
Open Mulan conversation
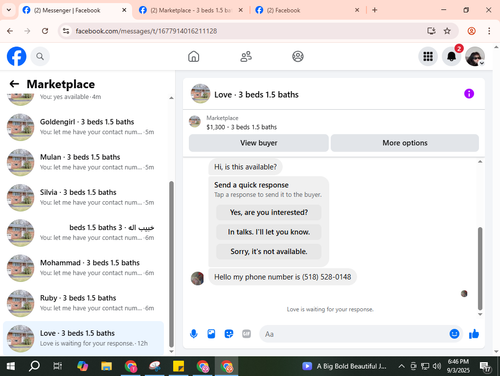pyautogui.click(x=83, y=162)
